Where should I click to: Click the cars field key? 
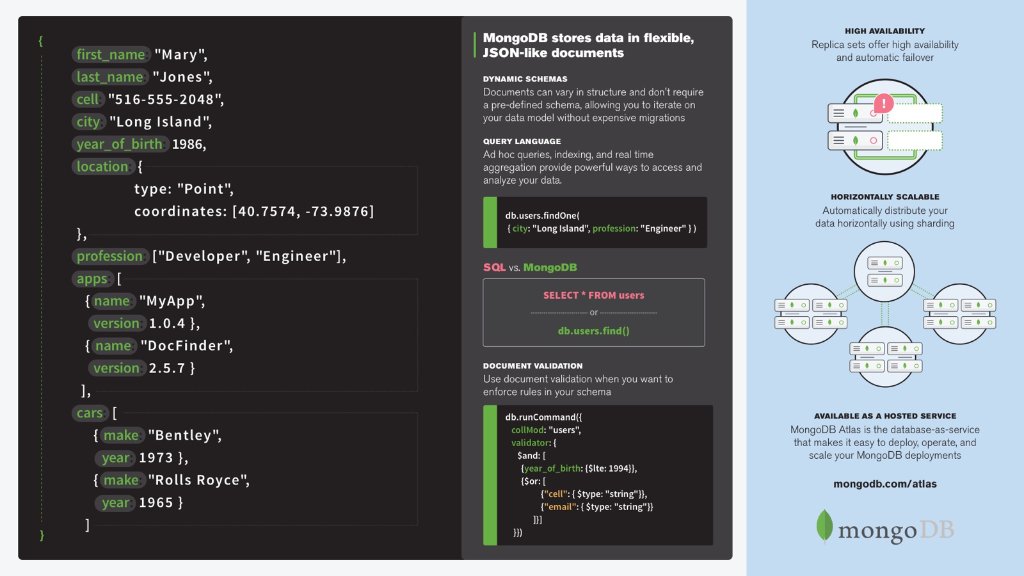89,413
